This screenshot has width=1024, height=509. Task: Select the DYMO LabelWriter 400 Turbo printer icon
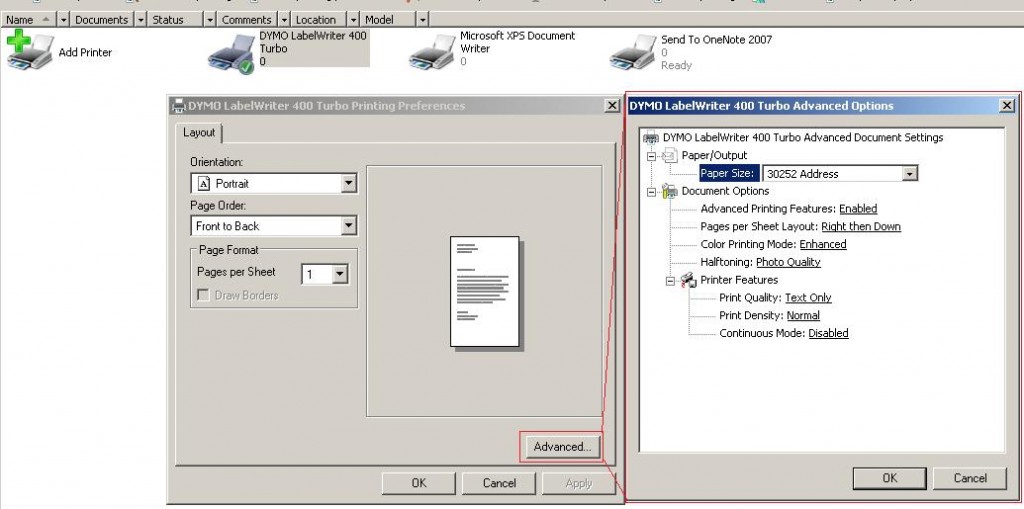pyautogui.click(x=231, y=54)
